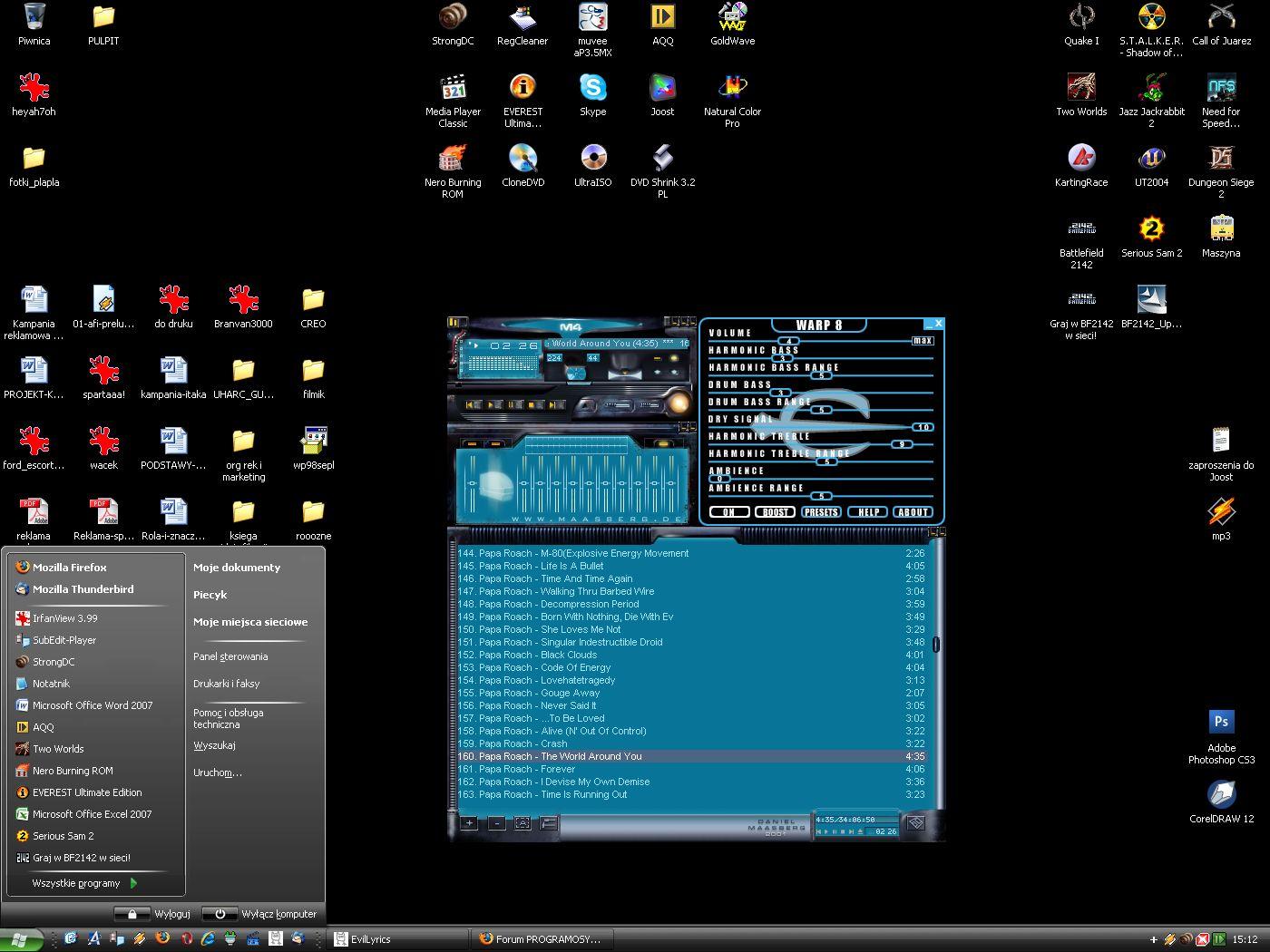Click the glowing orange orb in Winamp
1270x952 pixels.
(x=679, y=403)
